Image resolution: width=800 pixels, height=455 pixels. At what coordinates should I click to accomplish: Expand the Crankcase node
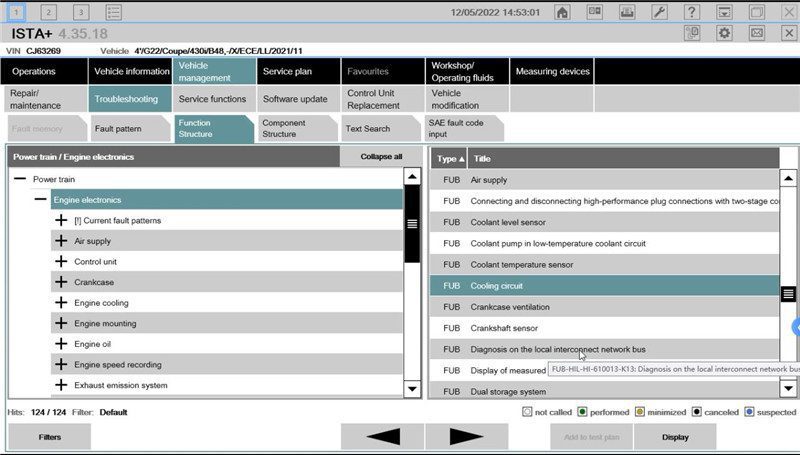pyautogui.click(x=61, y=282)
